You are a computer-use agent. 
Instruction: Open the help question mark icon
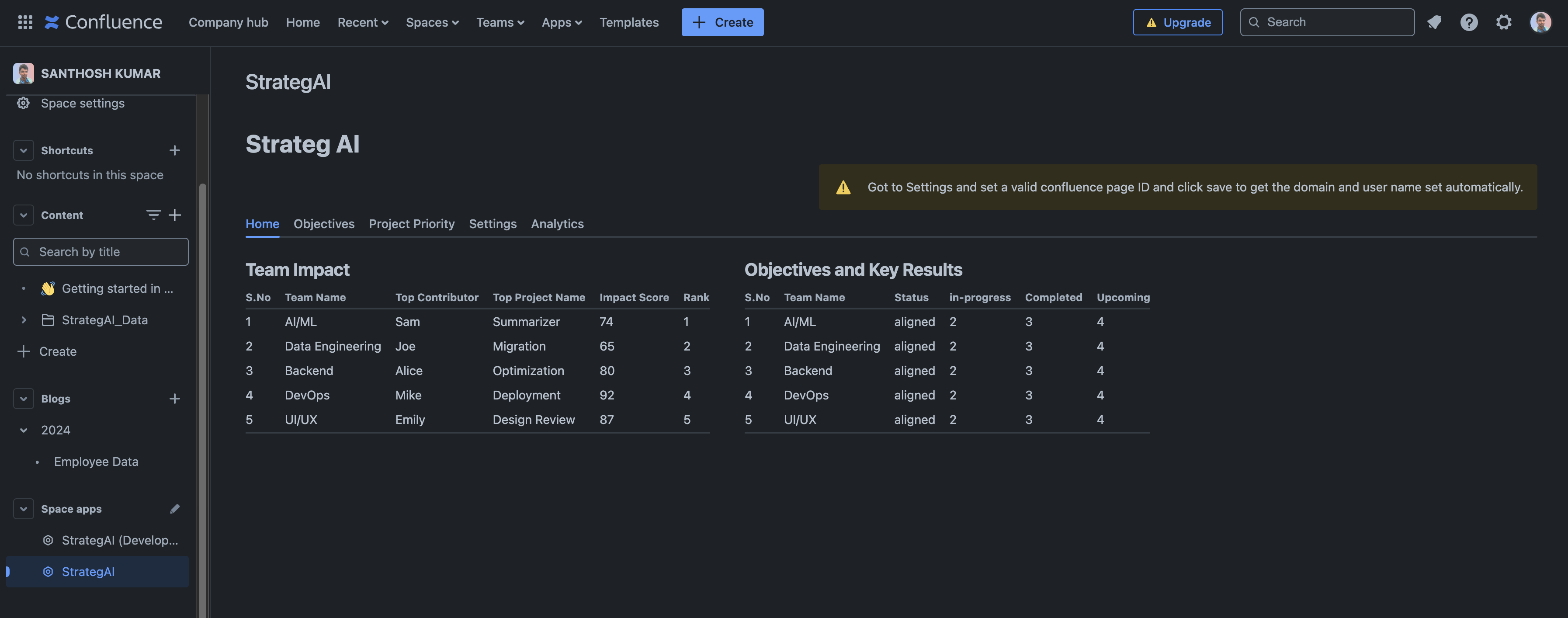tap(1469, 23)
